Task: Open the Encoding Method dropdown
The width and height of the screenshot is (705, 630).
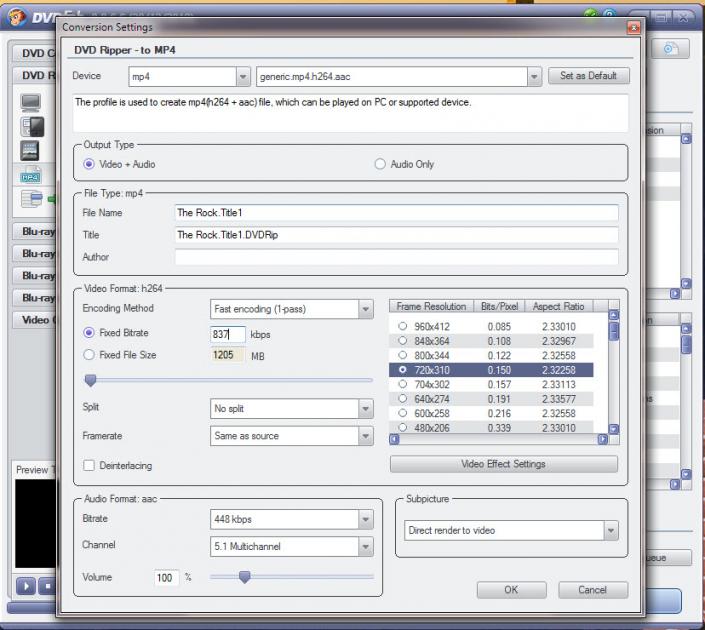Action: point(365,310)
